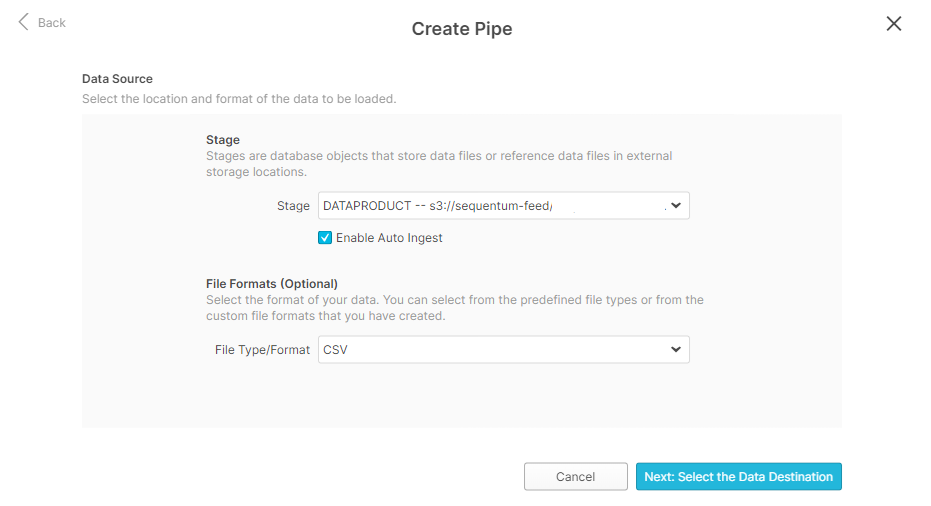Click the Enable Auto Ingest label text
This screenshot has width=931, height=506.
[x=389, y=238]
